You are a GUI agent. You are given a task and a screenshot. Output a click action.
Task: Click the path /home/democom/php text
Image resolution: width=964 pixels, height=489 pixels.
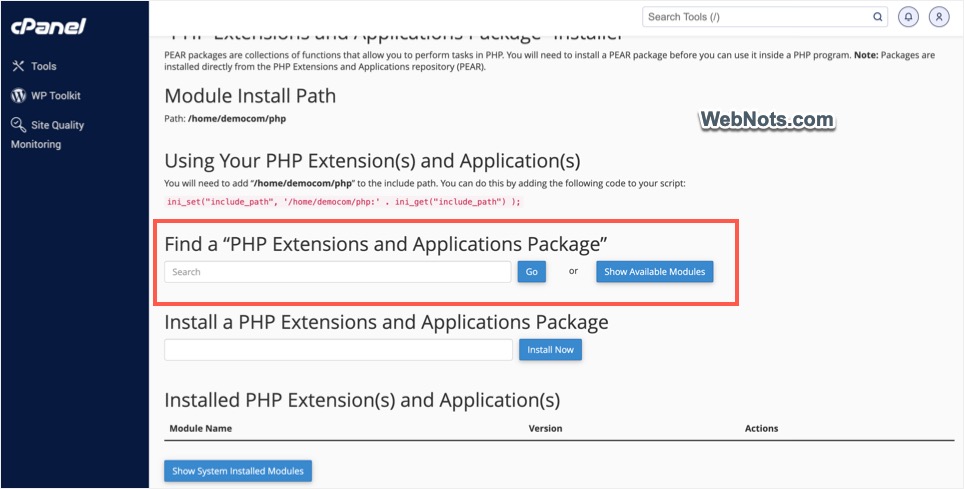237,119
